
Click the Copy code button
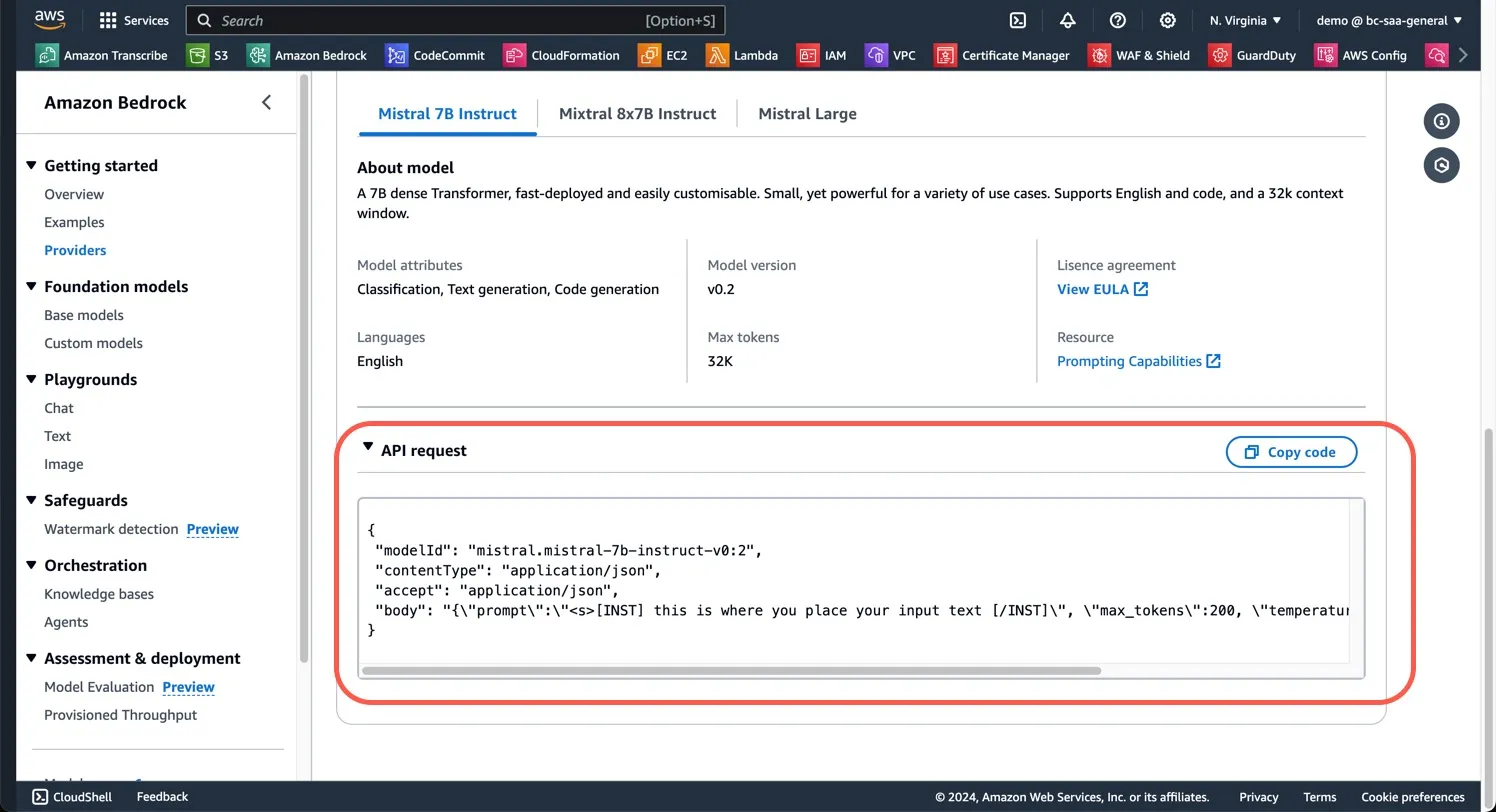[x=1291, y=452]
